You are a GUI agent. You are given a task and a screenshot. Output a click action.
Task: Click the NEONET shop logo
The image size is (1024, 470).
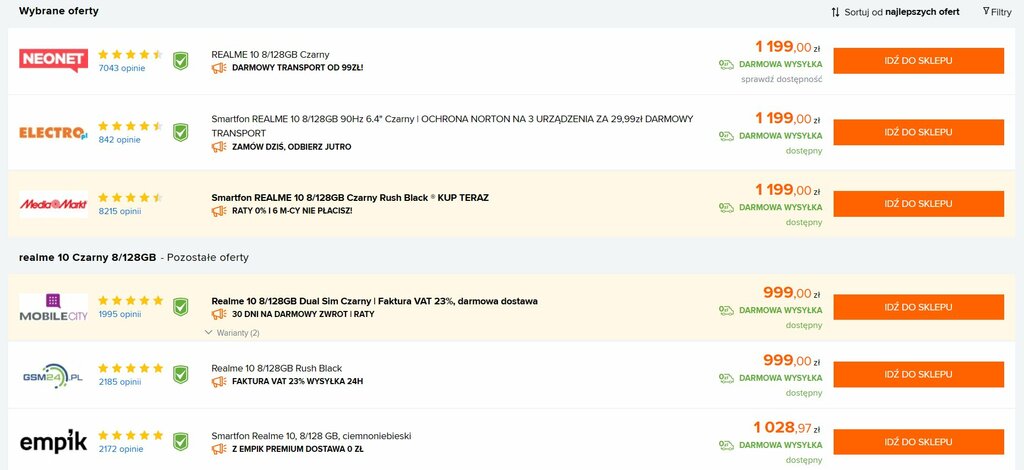coord(53,61)
